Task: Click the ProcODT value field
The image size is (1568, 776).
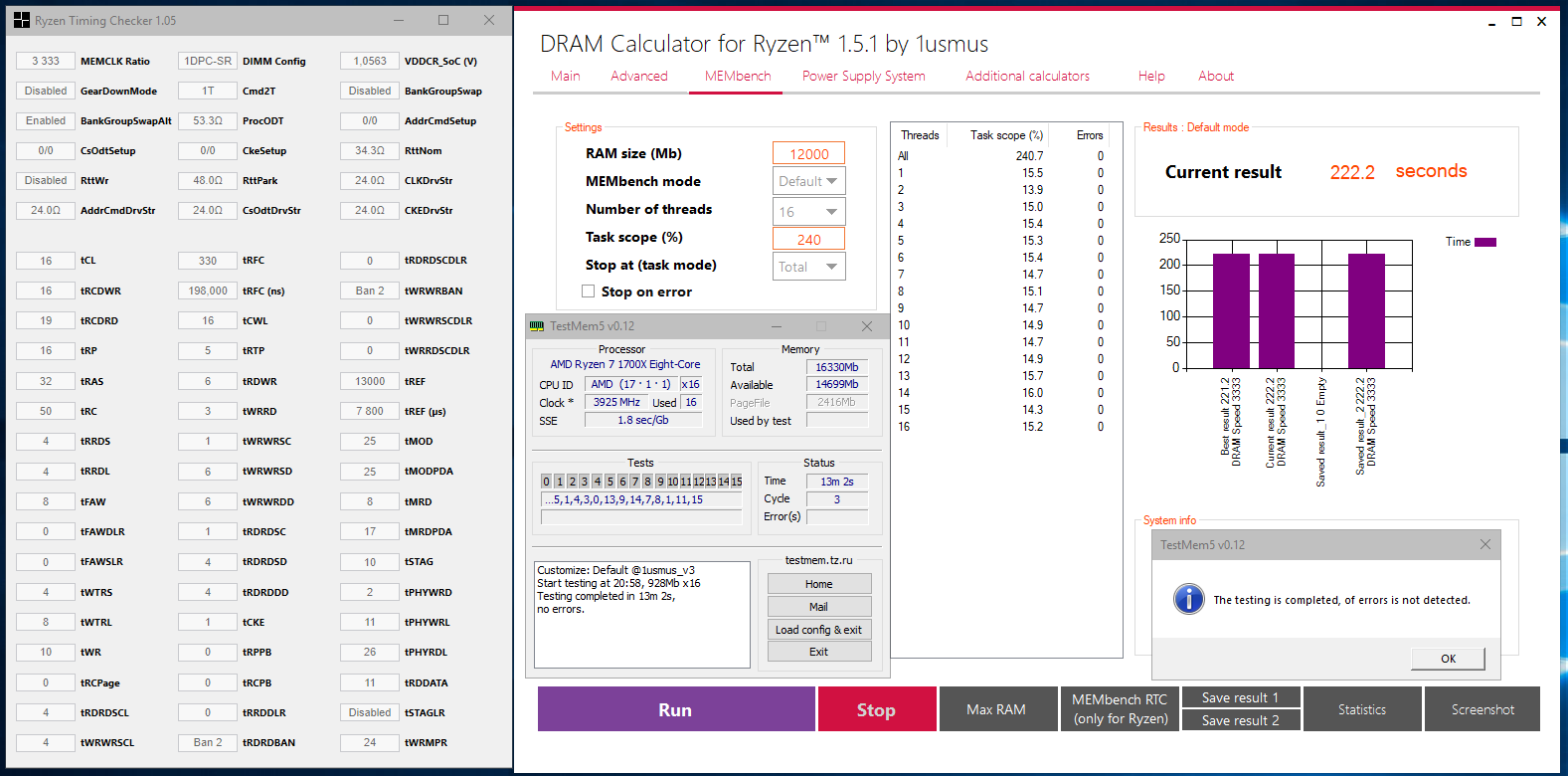Action: click(208, 120)
